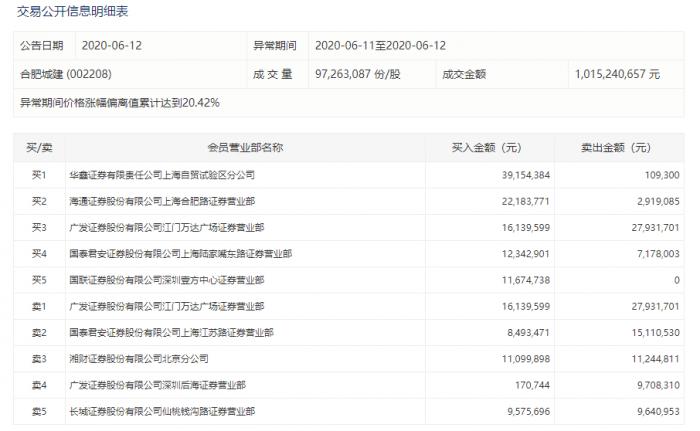Image resolution: width=700 pixels, height=431 pixels.
Task: Select buy amount 22,183,771
Action: coord(525,201)
